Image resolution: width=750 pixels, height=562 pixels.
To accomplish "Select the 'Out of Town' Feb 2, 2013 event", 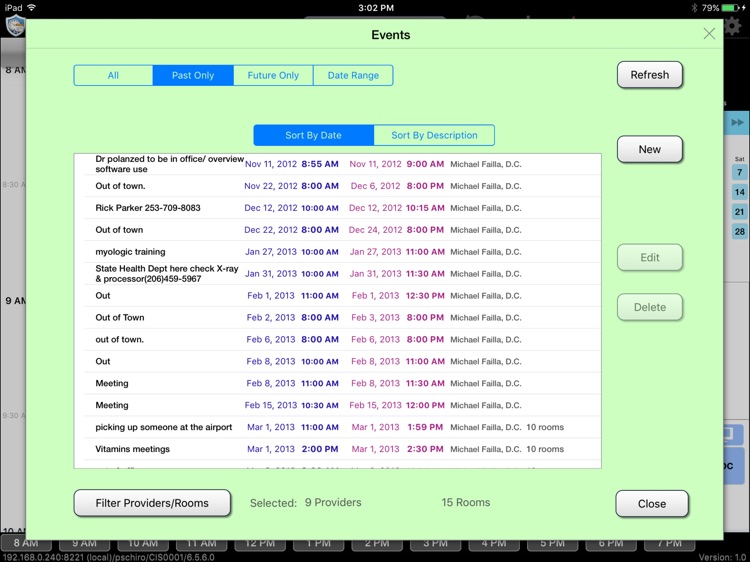I will (x=338, y=318).
